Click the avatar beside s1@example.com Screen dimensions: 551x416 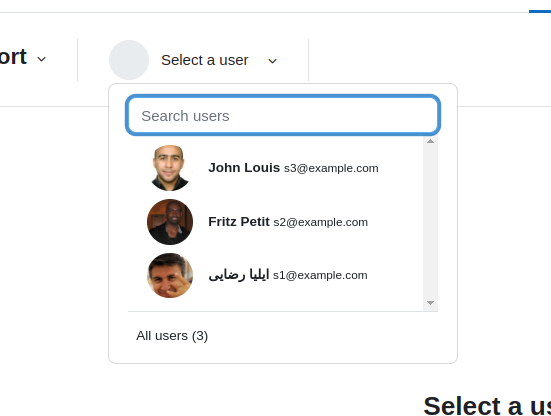pyautogui.click(x=170, y=275)
